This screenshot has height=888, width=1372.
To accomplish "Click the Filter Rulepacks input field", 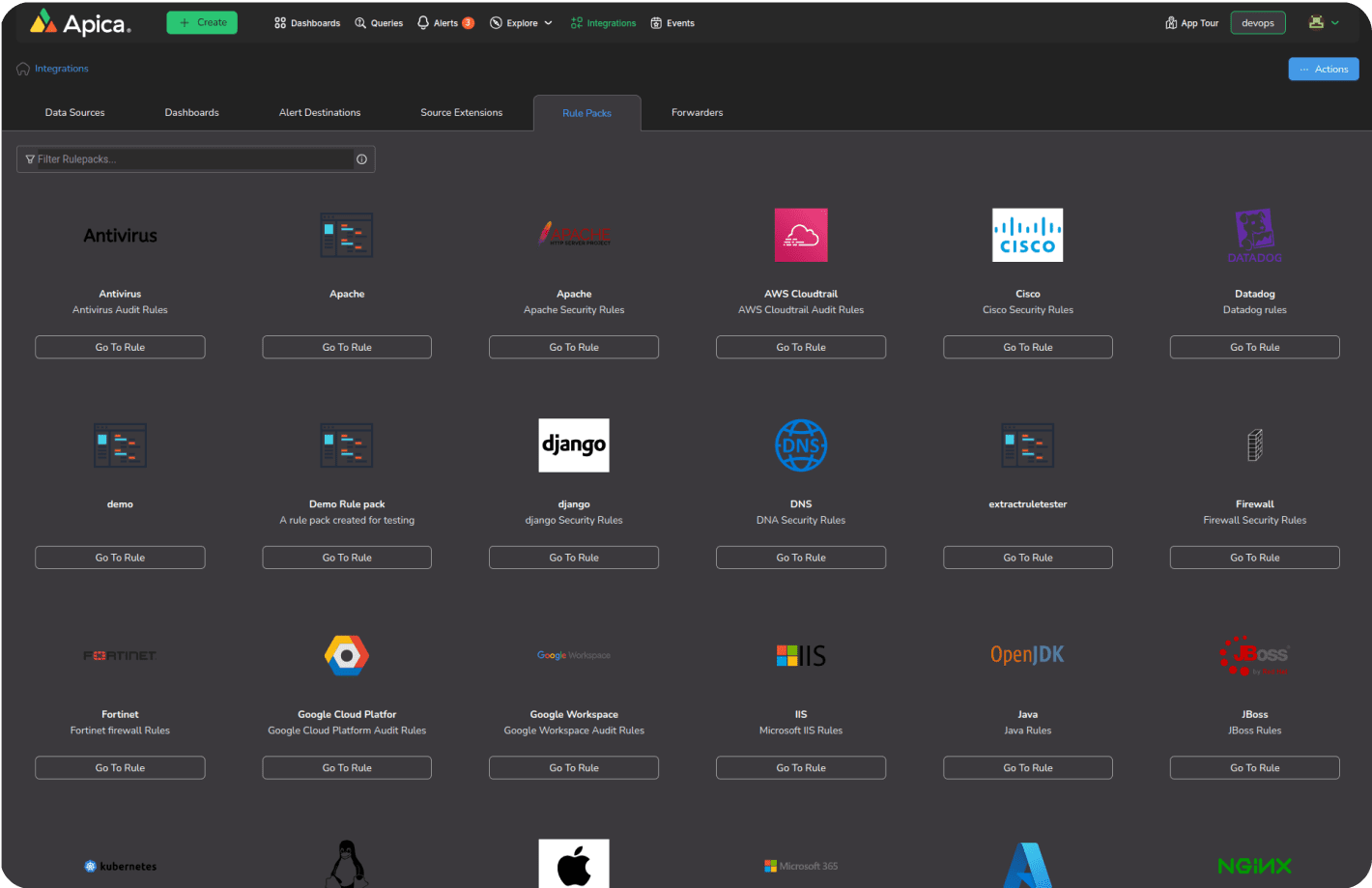I will pyautogui.click(x=195, y=159).
